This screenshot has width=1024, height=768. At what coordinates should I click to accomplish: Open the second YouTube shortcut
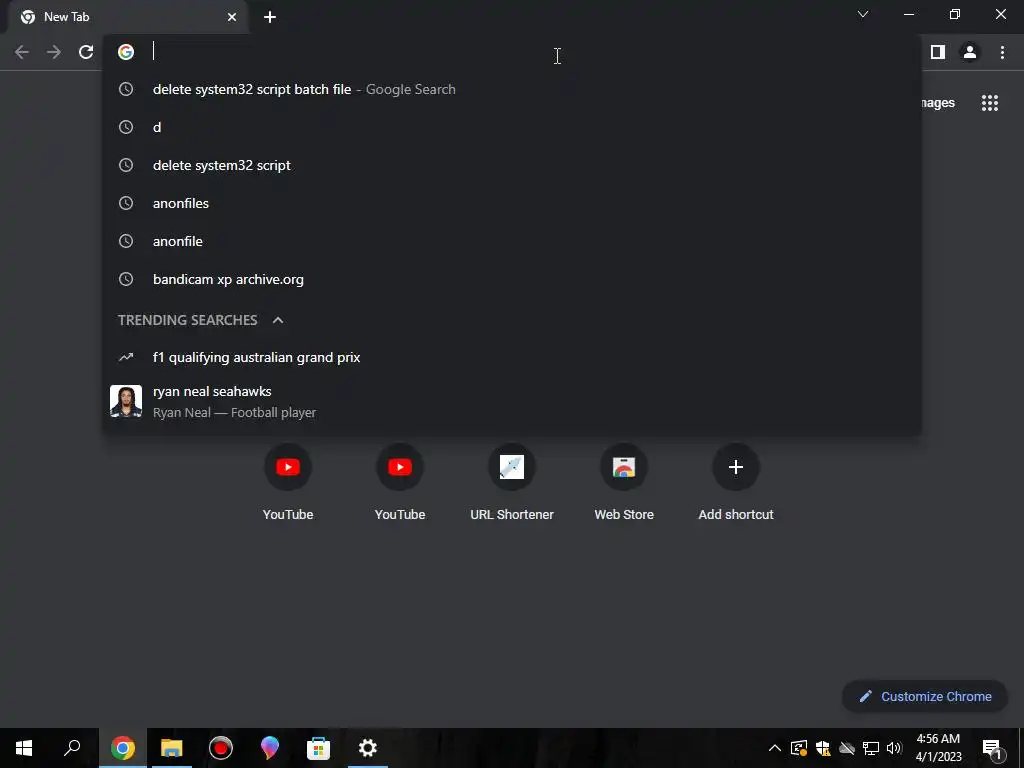point(400,482)
